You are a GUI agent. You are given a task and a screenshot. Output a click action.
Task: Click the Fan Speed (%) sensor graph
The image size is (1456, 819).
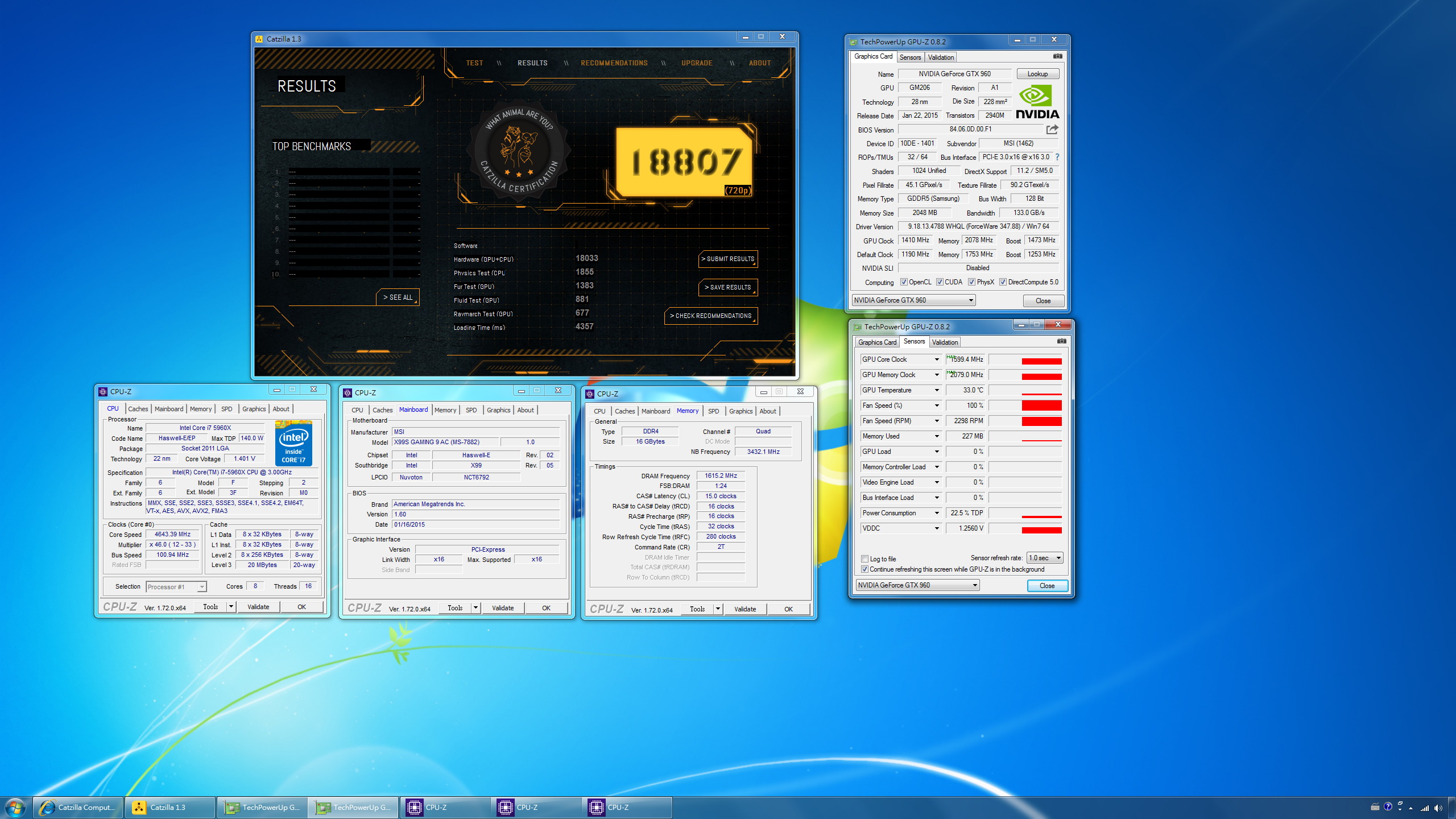(x=1025, y=406)
